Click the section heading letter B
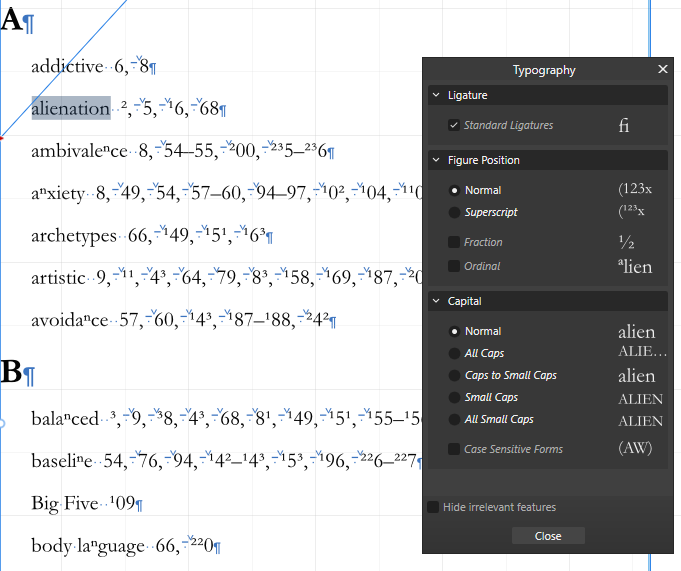The width and height of the screenshot is (681, 571). coord(11,372)
